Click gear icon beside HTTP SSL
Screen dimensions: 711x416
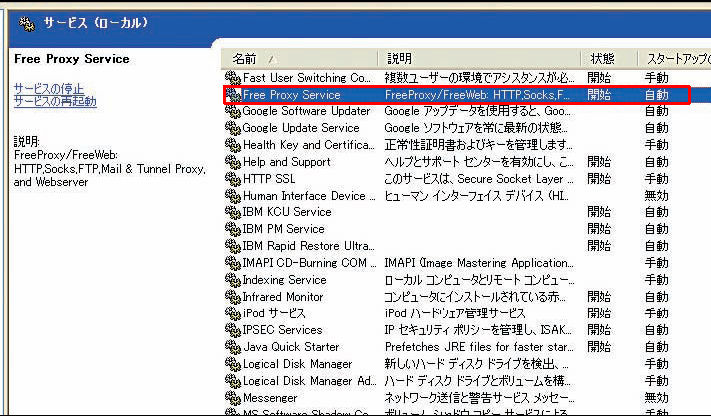tap(233, 179)
